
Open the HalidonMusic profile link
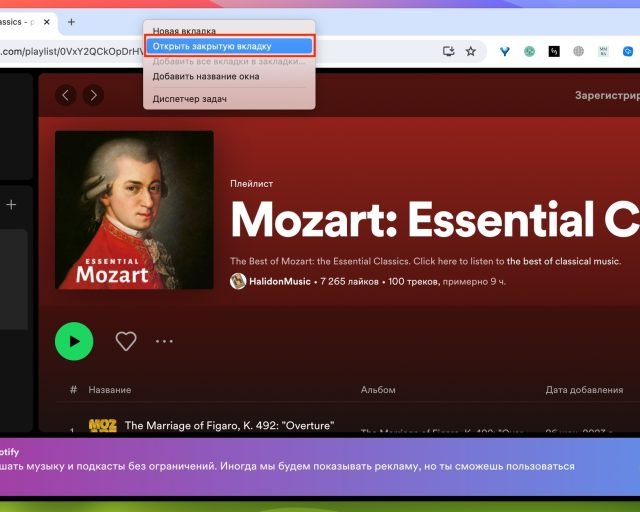[x=280, y=282]
